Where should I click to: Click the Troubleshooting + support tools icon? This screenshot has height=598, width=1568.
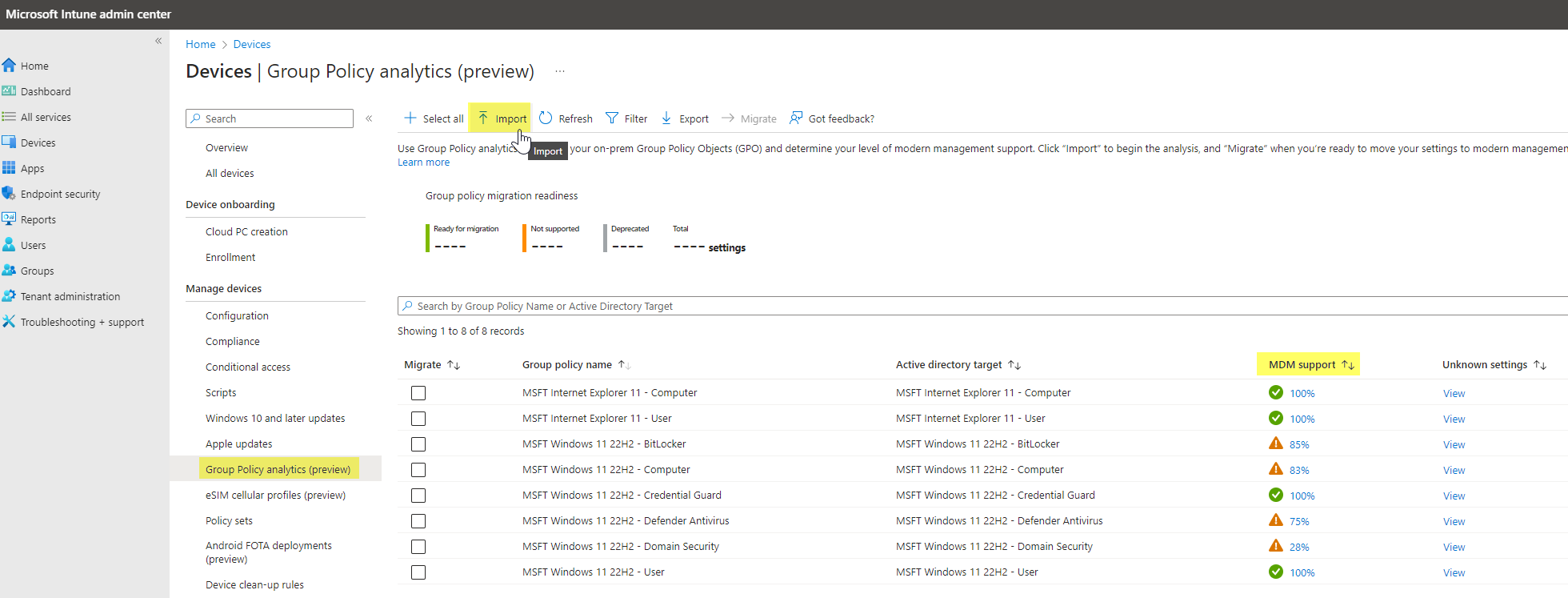click(x=9, y=322)
